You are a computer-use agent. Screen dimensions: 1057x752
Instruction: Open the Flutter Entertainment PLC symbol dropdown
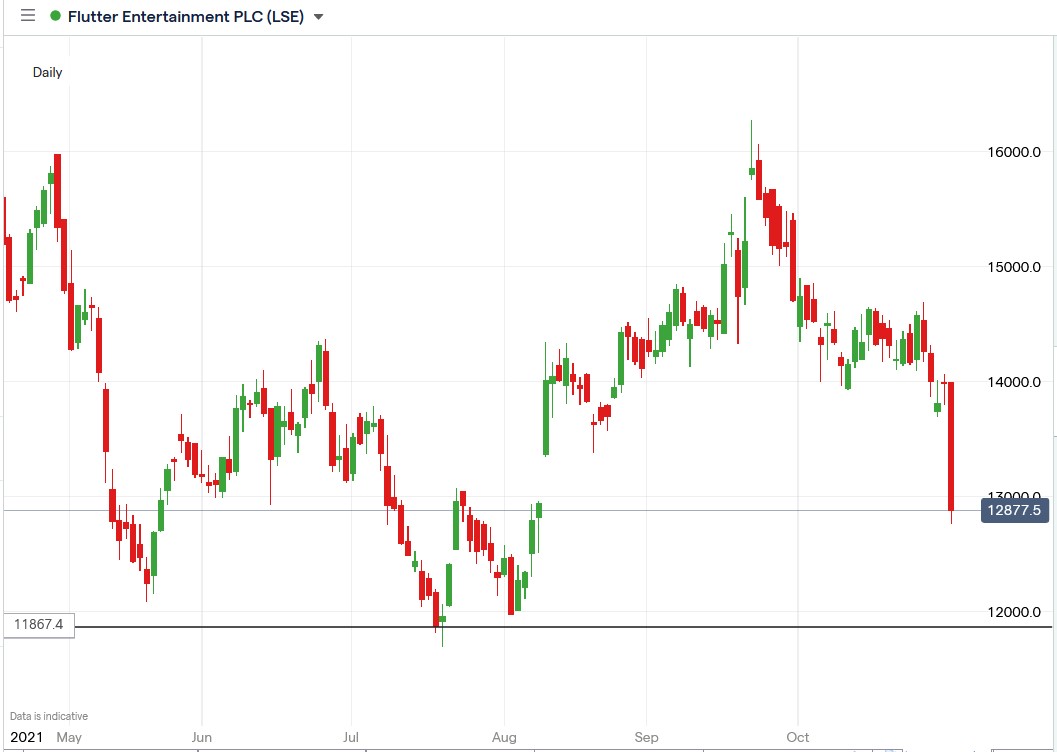[x=317, y=16]
